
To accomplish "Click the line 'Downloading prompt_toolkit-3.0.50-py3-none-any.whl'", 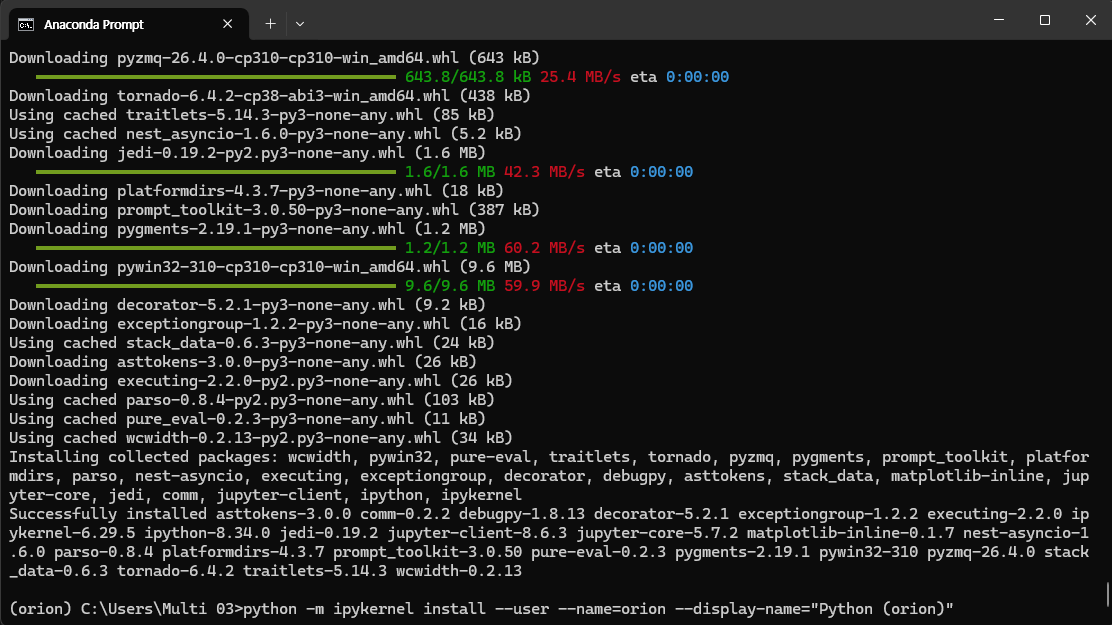I will [x=274, y=210].
